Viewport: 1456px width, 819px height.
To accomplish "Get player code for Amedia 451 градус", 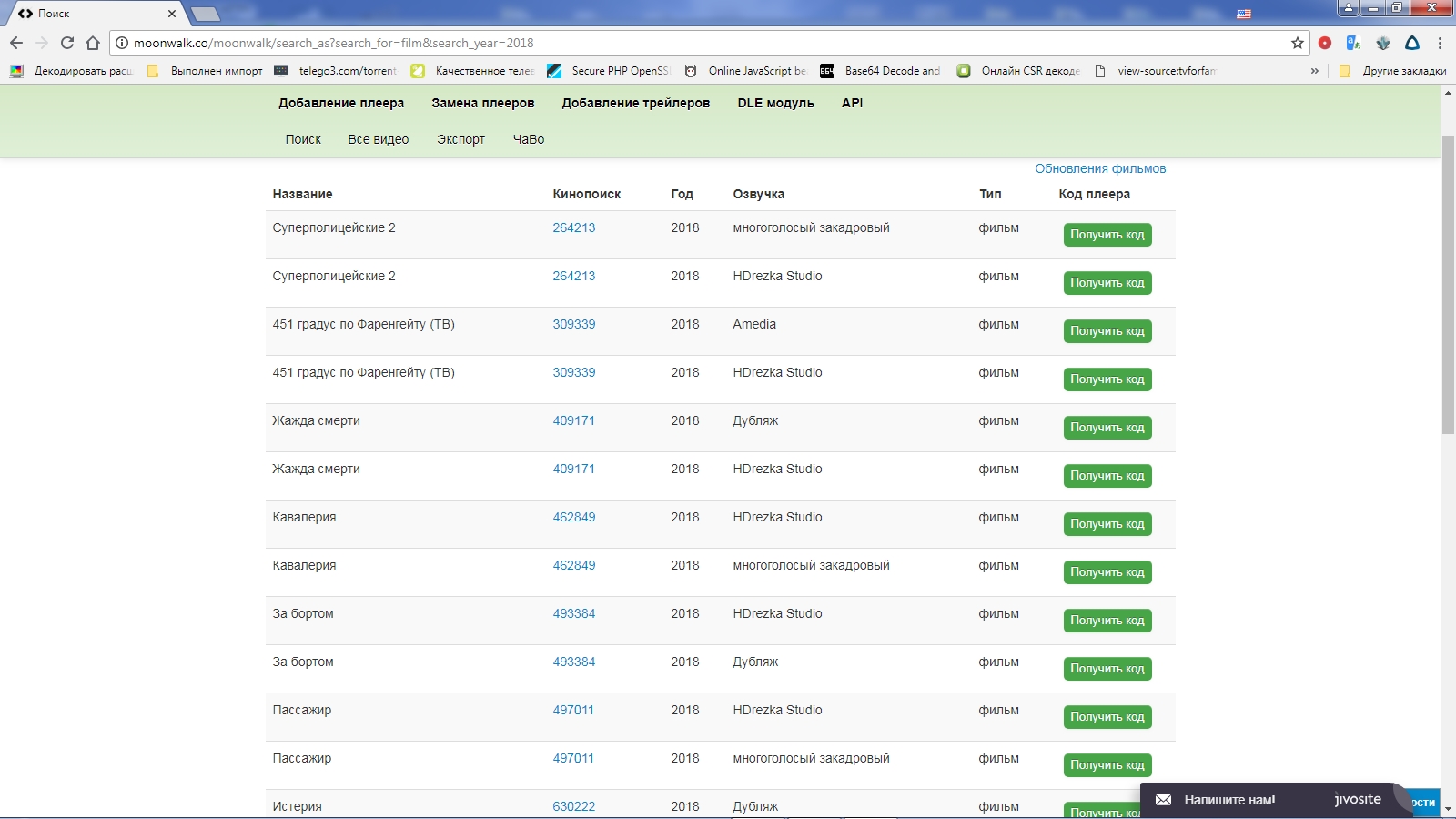I will tap(1107, 331).
